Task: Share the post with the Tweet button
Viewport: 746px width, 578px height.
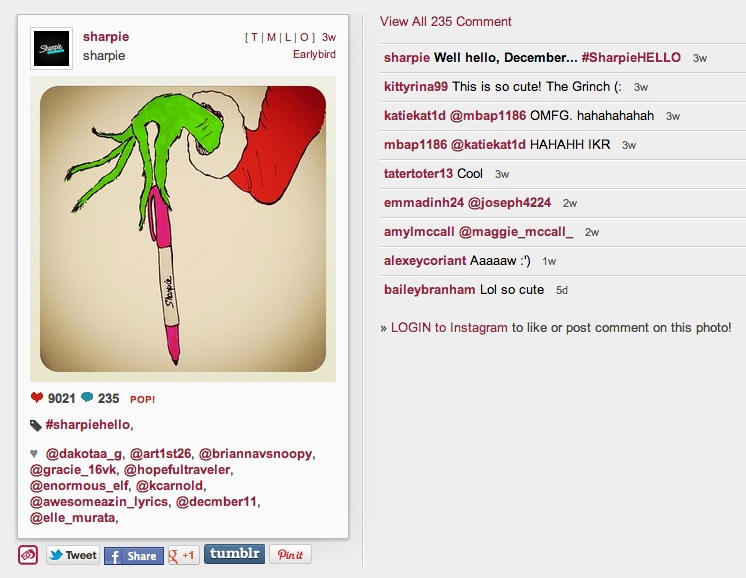Action: [73, 555]
